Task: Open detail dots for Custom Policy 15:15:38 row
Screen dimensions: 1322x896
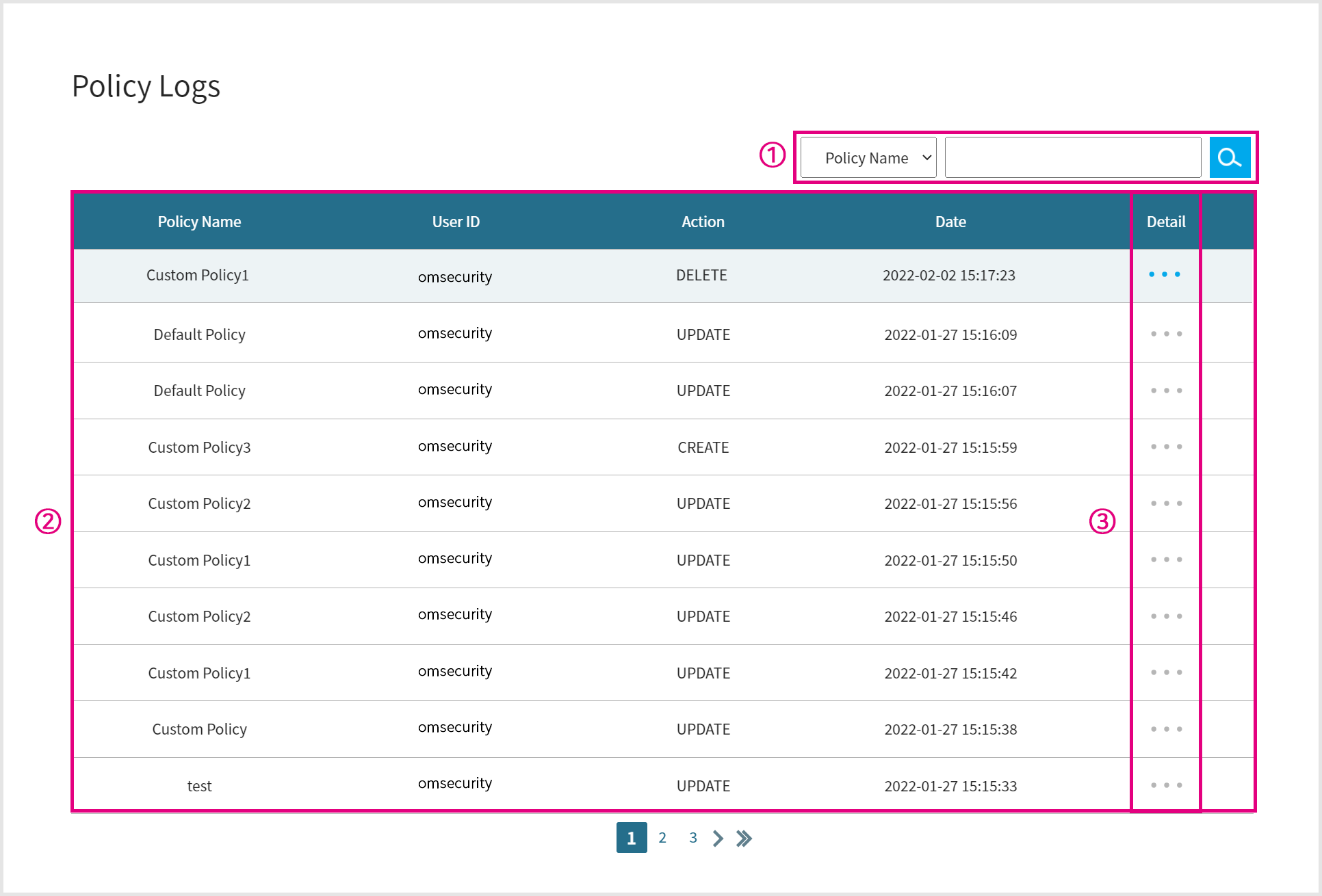Action: pyautogui.click(x=1166, y=729)
